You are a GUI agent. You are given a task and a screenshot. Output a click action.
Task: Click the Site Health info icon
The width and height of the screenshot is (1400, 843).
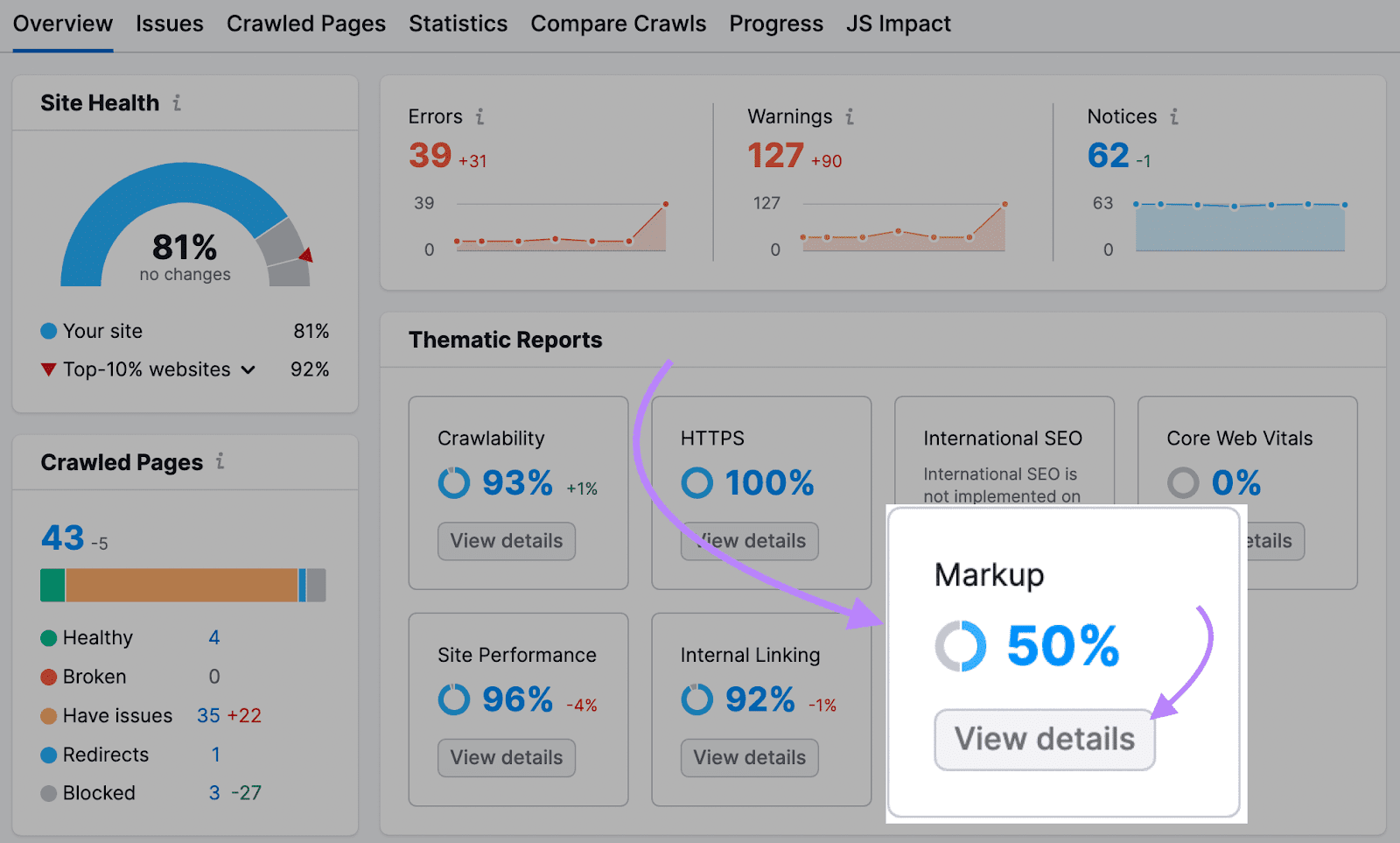coord(178,102)
